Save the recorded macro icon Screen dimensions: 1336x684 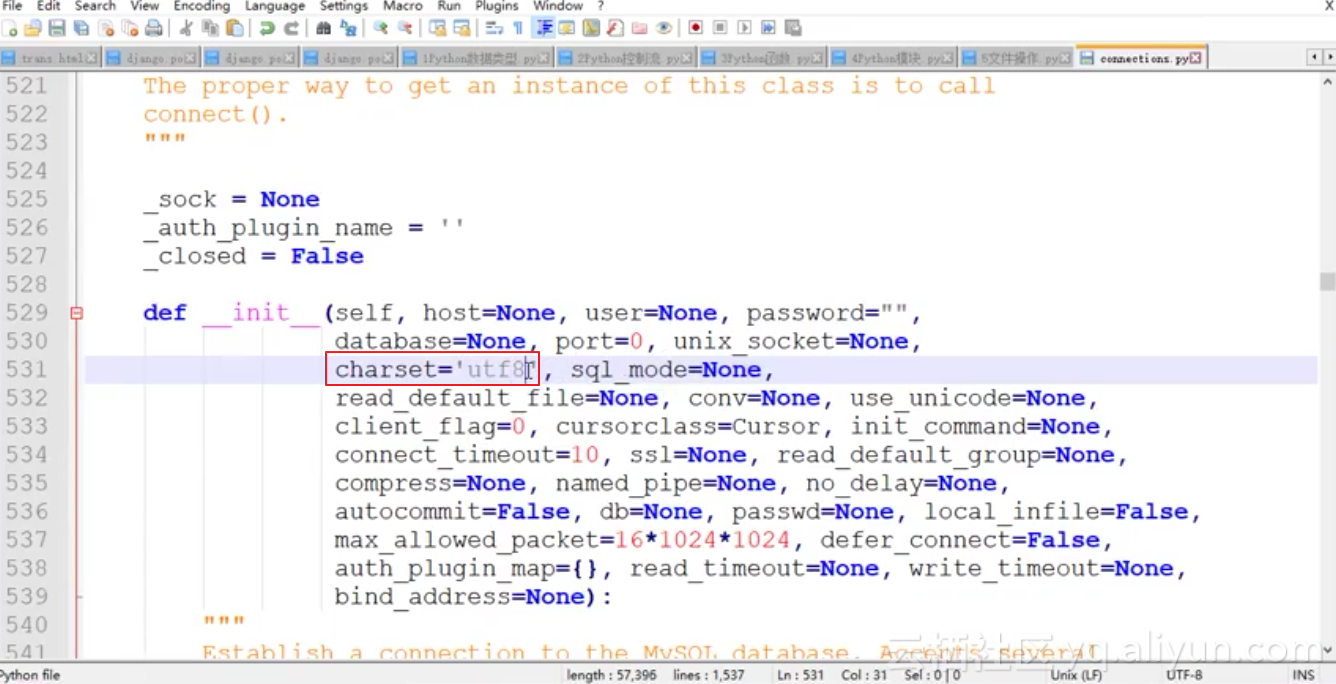tap(793, 27)
